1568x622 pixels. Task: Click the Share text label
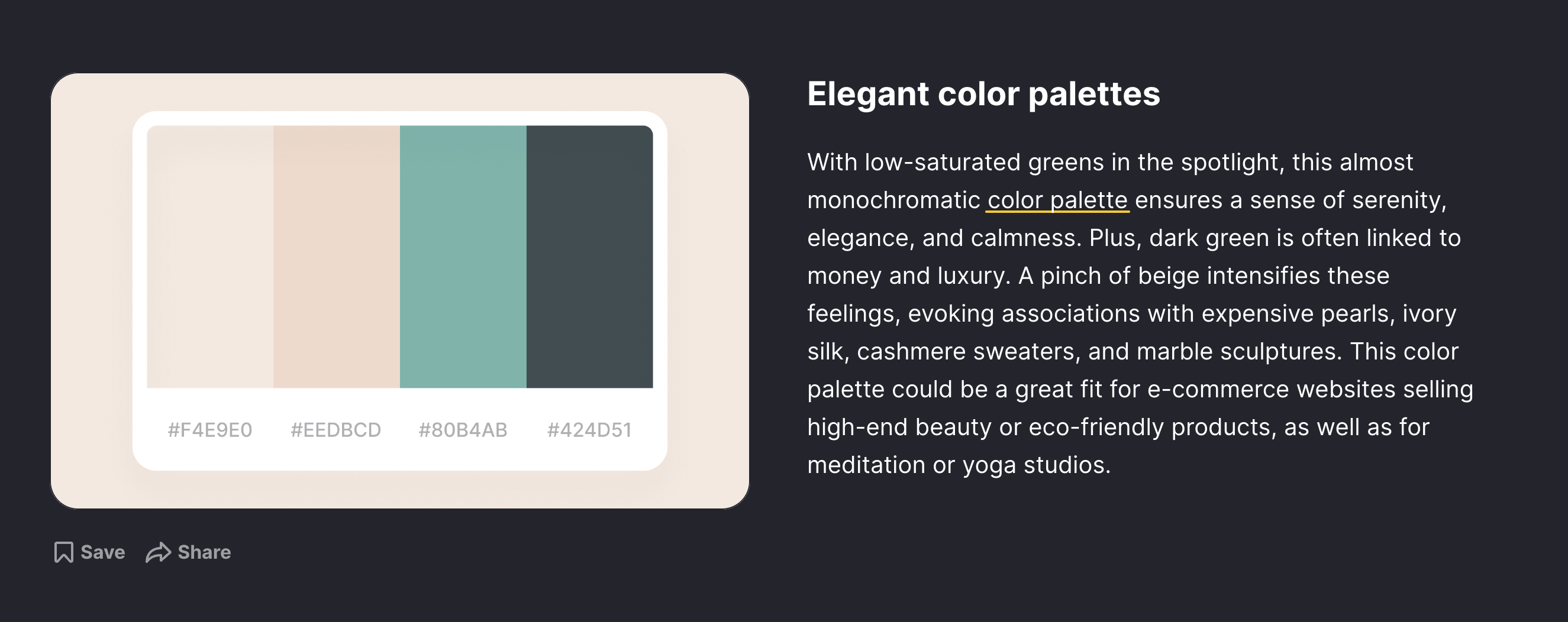[204, 552]
